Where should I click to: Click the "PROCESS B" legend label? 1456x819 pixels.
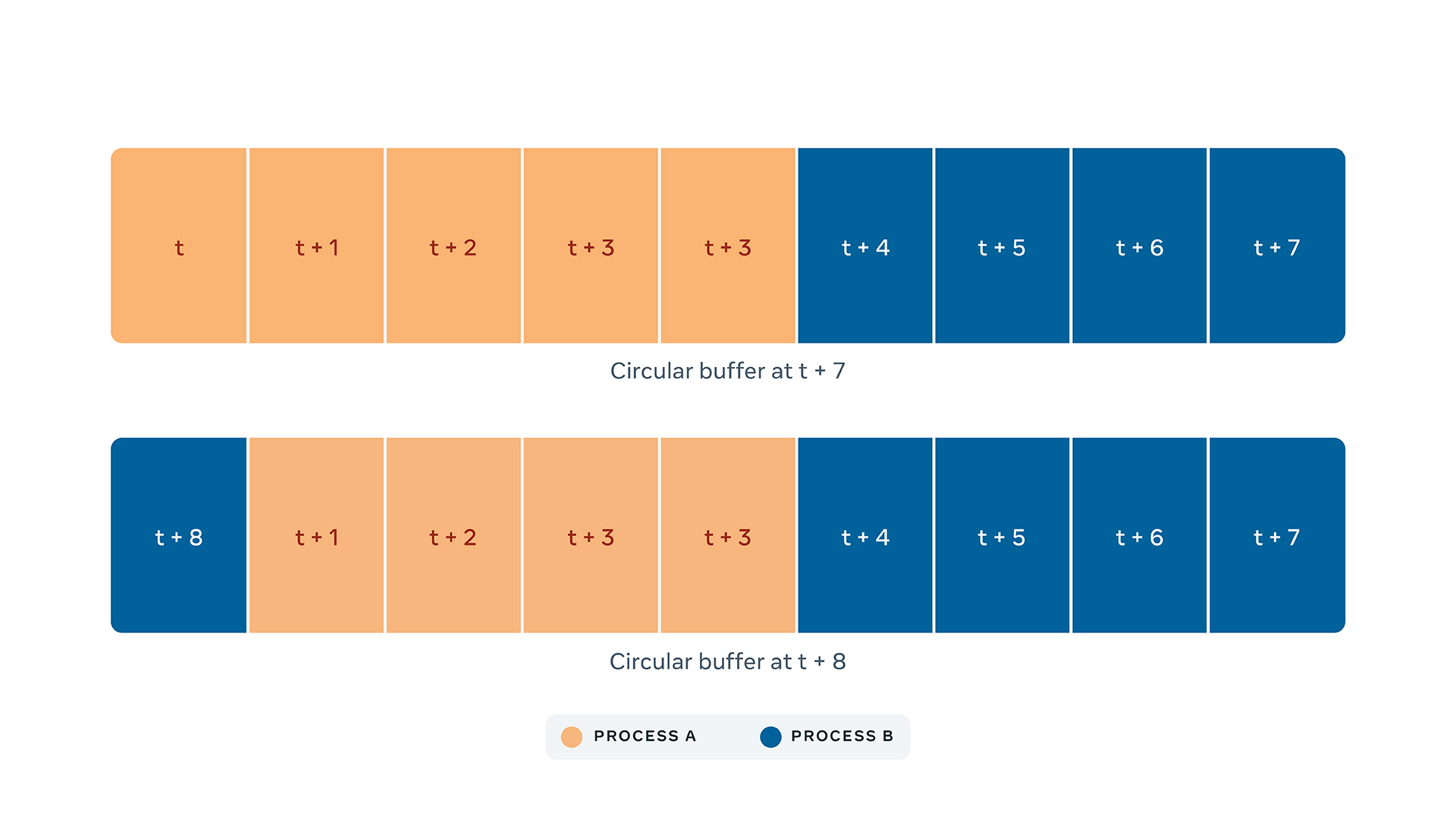click(842, 736)
